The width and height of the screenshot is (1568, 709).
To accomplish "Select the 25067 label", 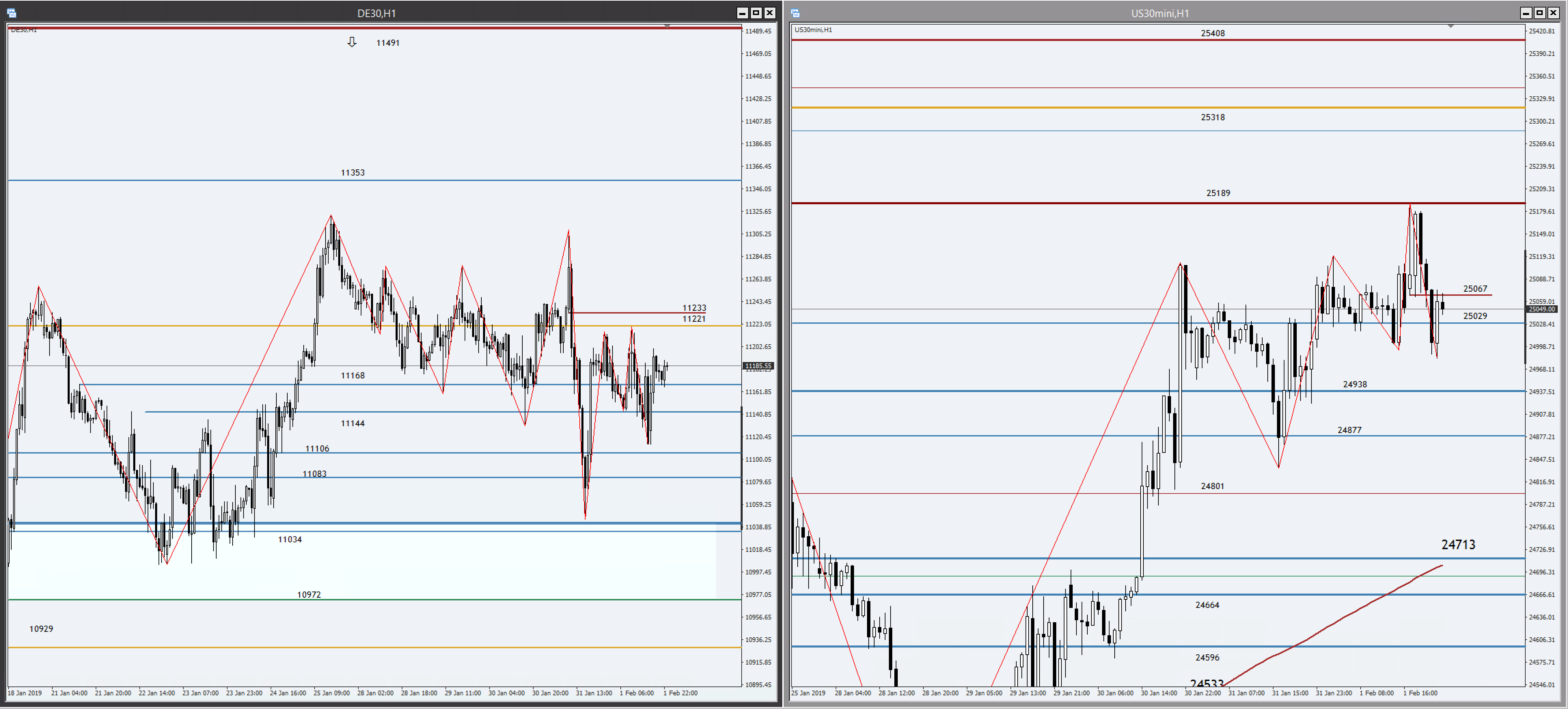I will pyautogui.click(x=1475, y=289).
